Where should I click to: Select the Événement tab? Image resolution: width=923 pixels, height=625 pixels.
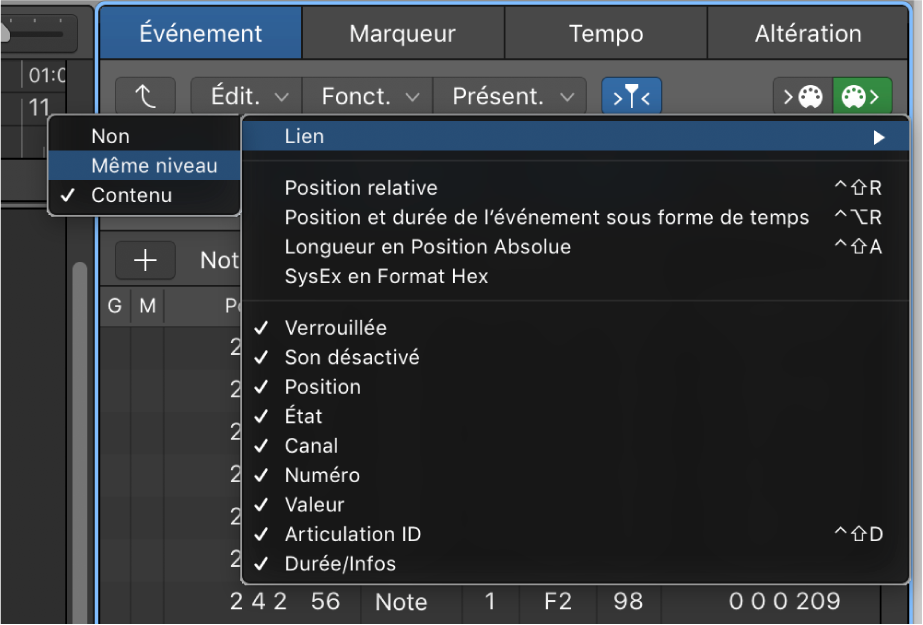(200, 33)
